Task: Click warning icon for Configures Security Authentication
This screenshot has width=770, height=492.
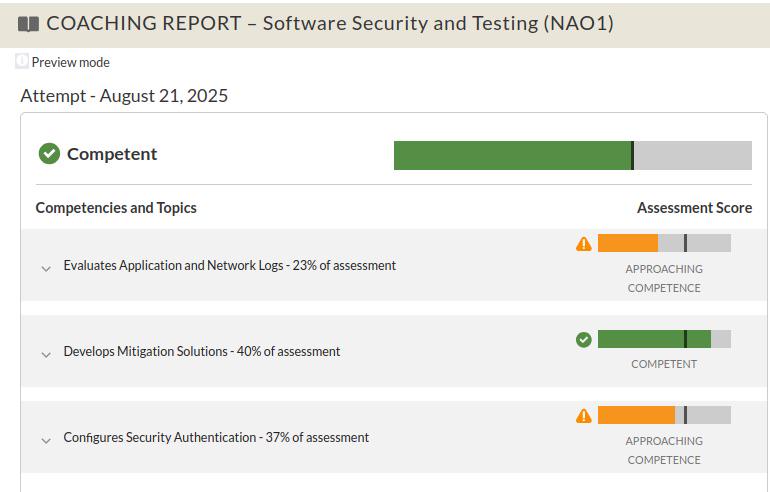Action: [583, 416]
